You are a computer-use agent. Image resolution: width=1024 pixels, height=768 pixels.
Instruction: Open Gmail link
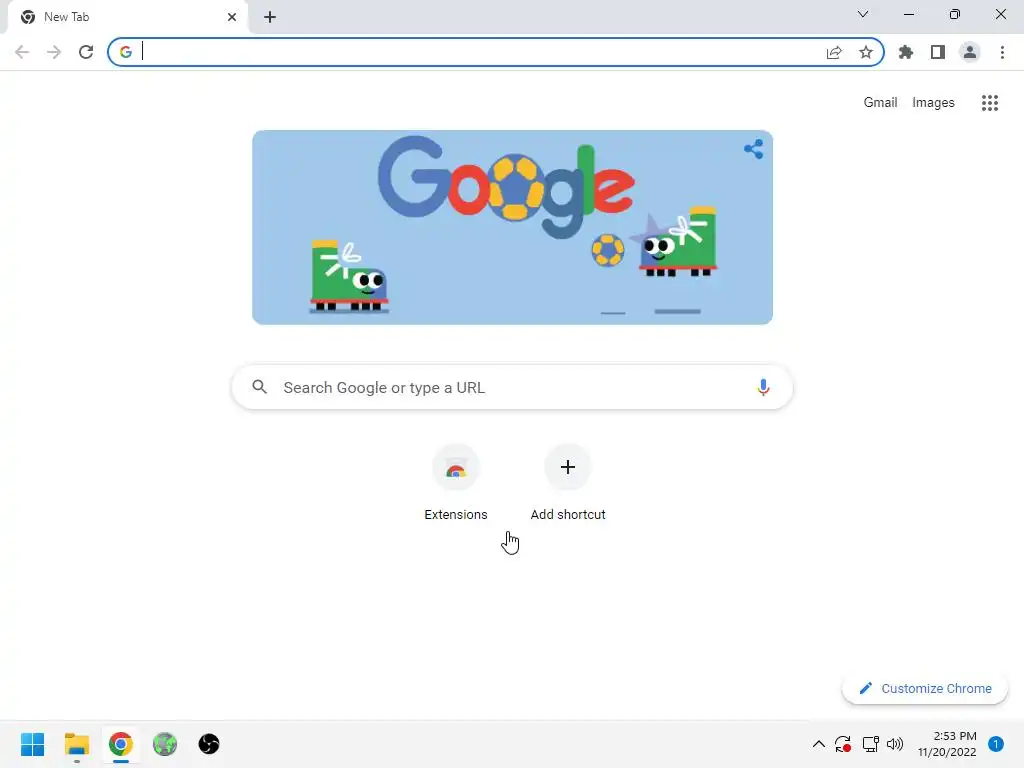coord(880,103)
